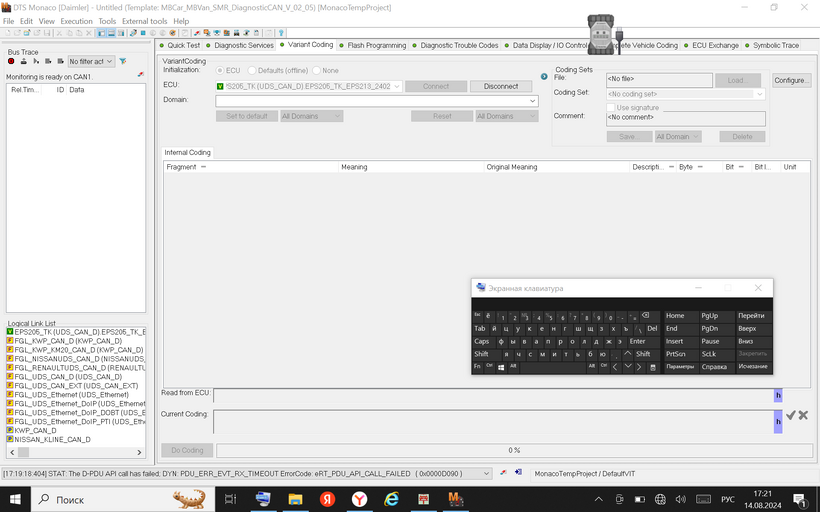This screenshot has height=512, width=820.
Task: Click Enter key on the on-screen keyboard
Action: click(643, 341)
